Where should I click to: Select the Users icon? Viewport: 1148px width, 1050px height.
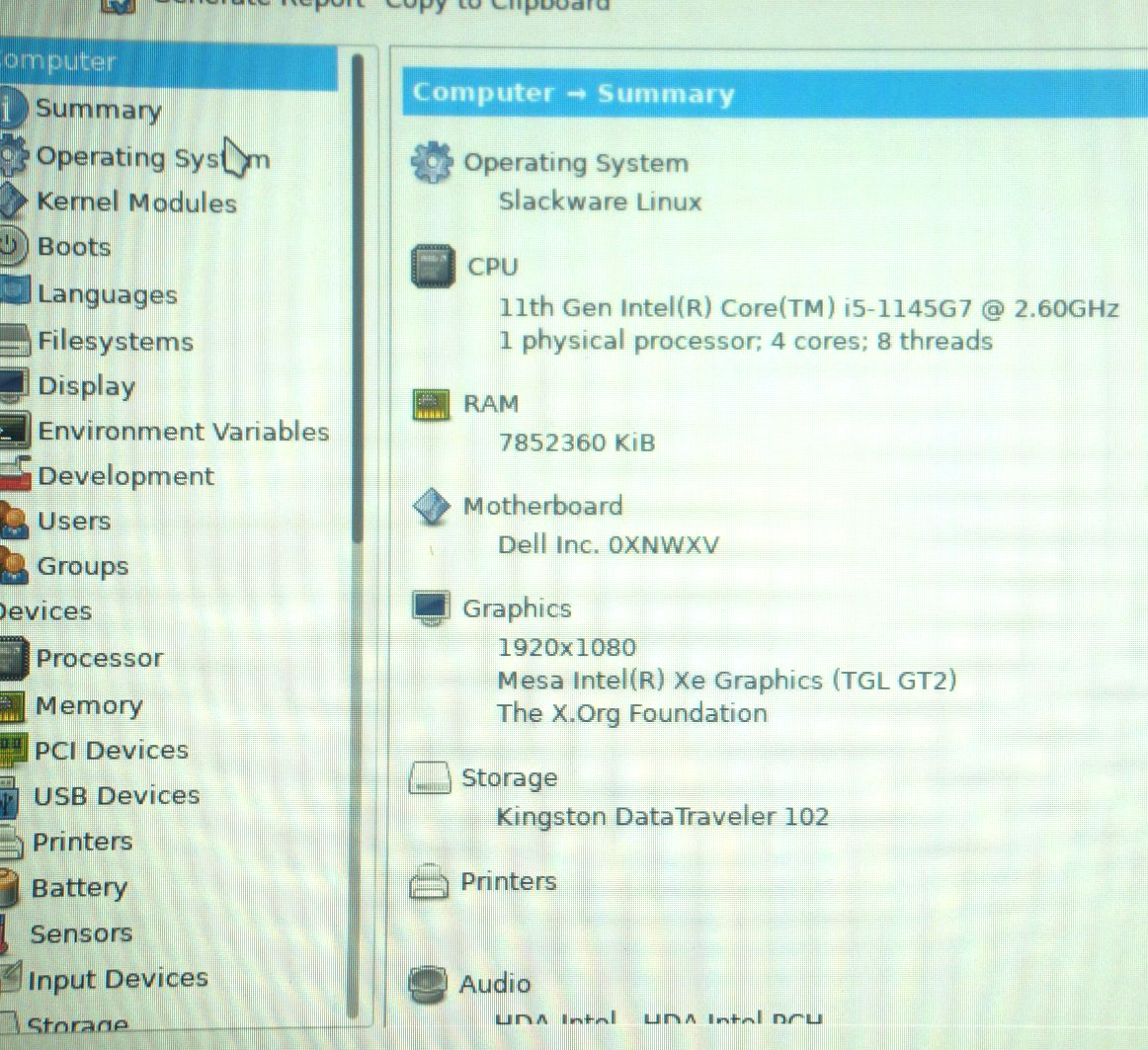point(15,521)
